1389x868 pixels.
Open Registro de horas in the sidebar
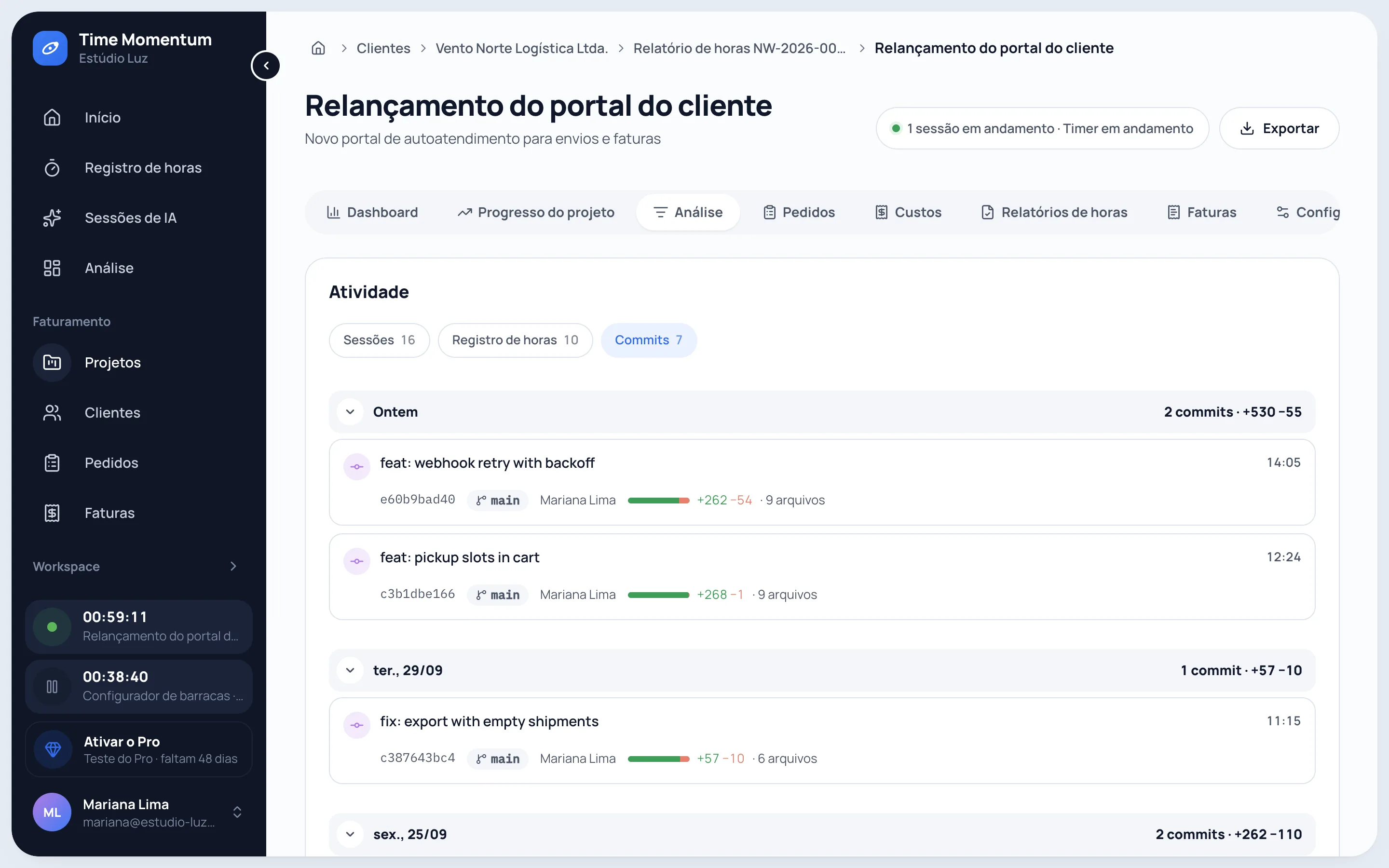[x=139, y=168]
